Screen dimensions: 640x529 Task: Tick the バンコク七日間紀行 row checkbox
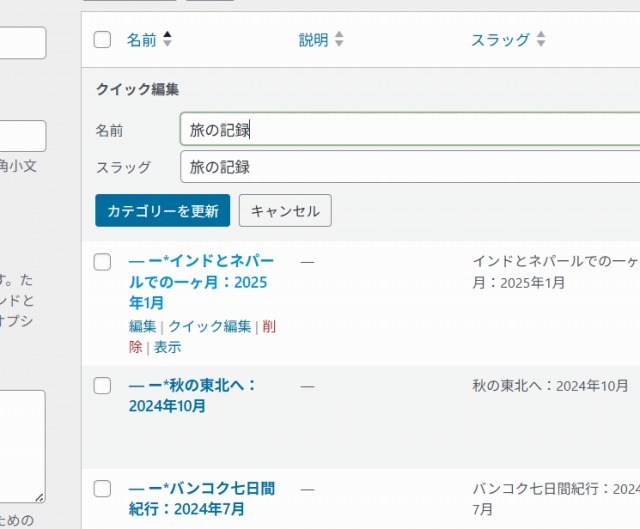(102, 489)
